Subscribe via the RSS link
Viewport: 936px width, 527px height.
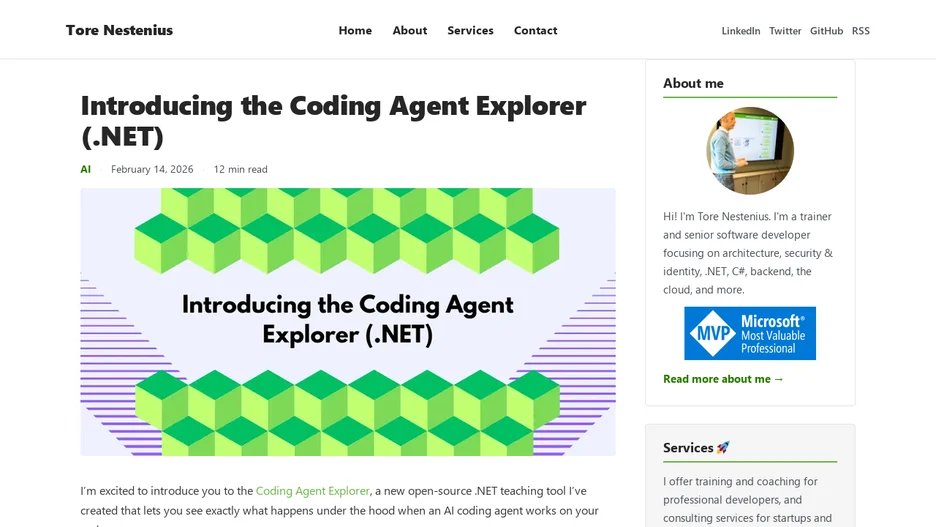tap(861, 31)
